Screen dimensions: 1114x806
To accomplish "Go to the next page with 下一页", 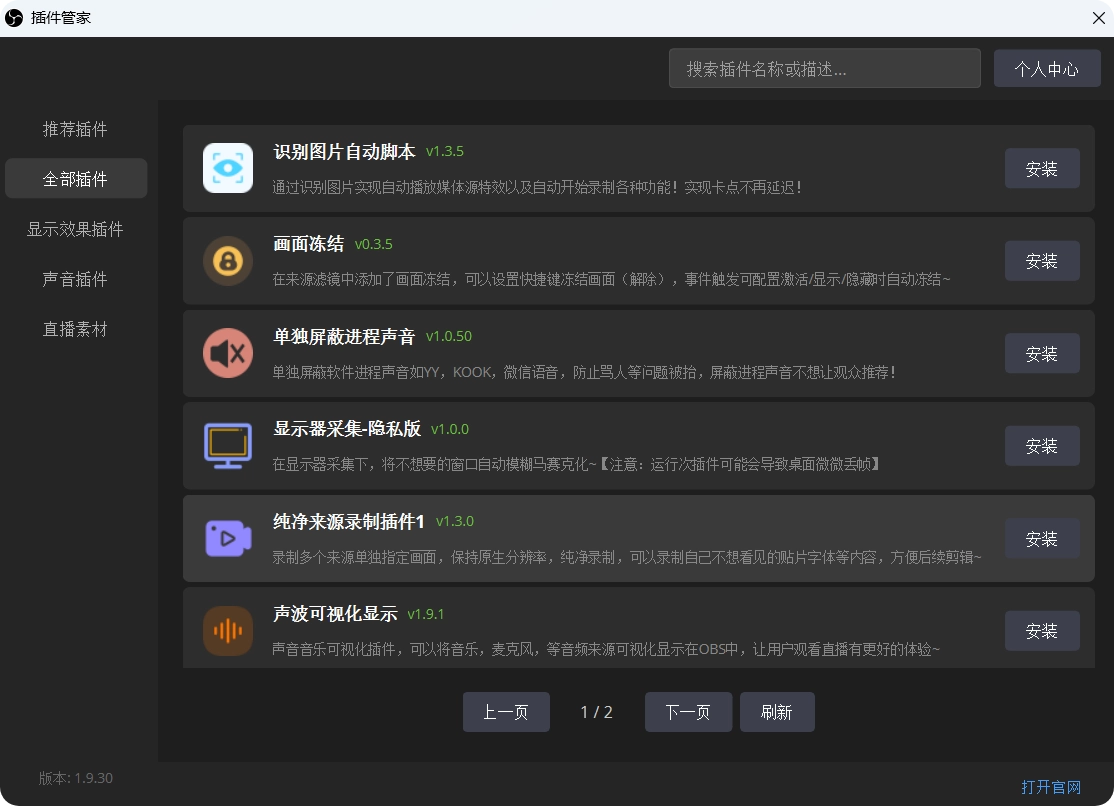I will click(x=688, y=711).
